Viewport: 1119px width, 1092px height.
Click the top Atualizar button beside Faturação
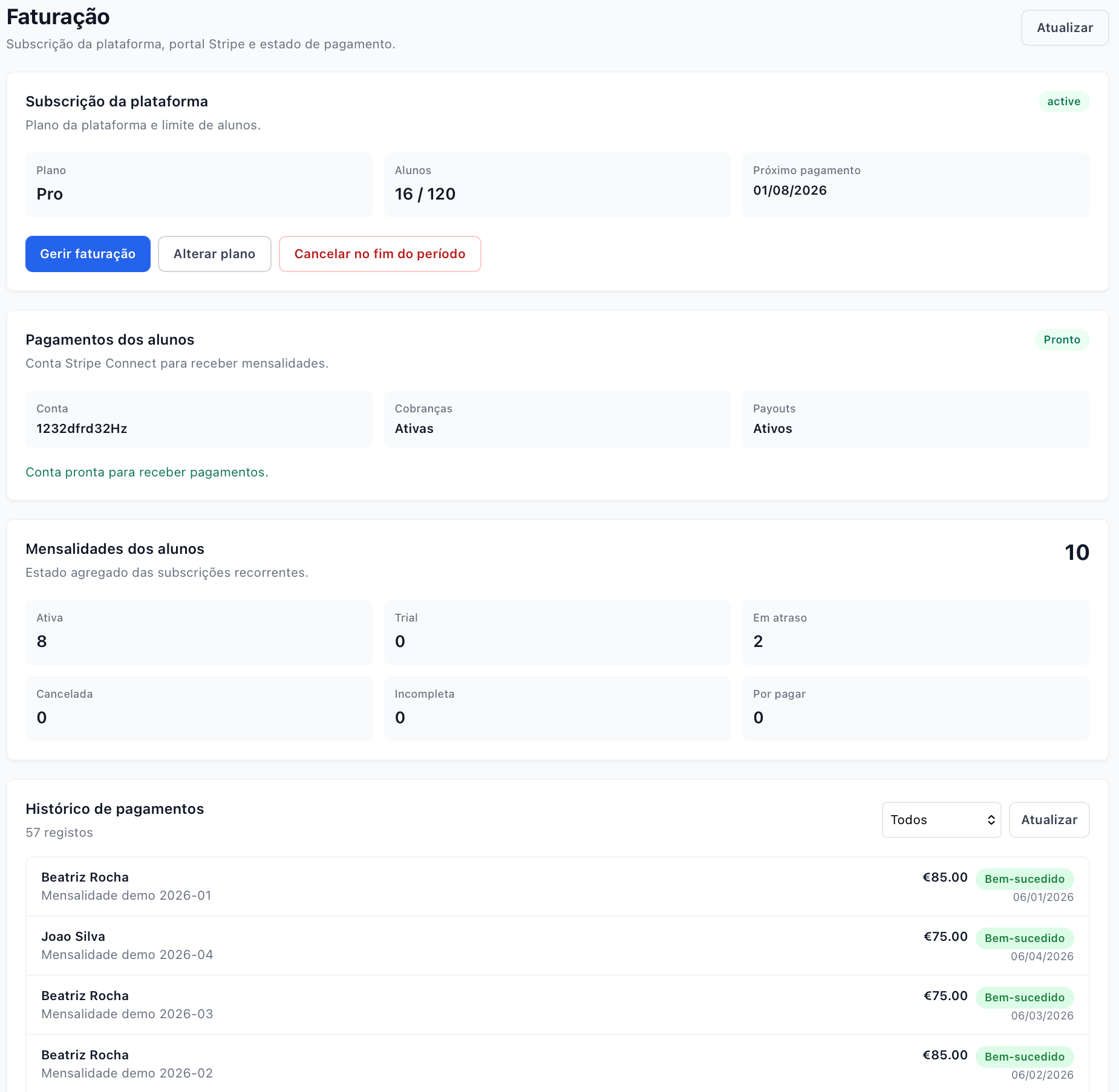pyautogui.click(x=1065, y=28)
